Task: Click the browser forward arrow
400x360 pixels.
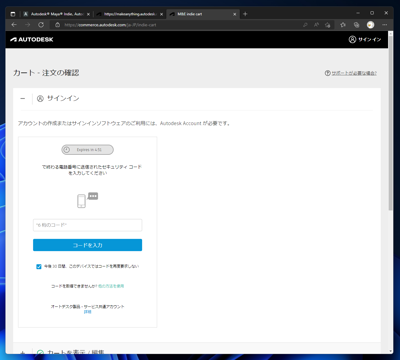Action: 27,25
